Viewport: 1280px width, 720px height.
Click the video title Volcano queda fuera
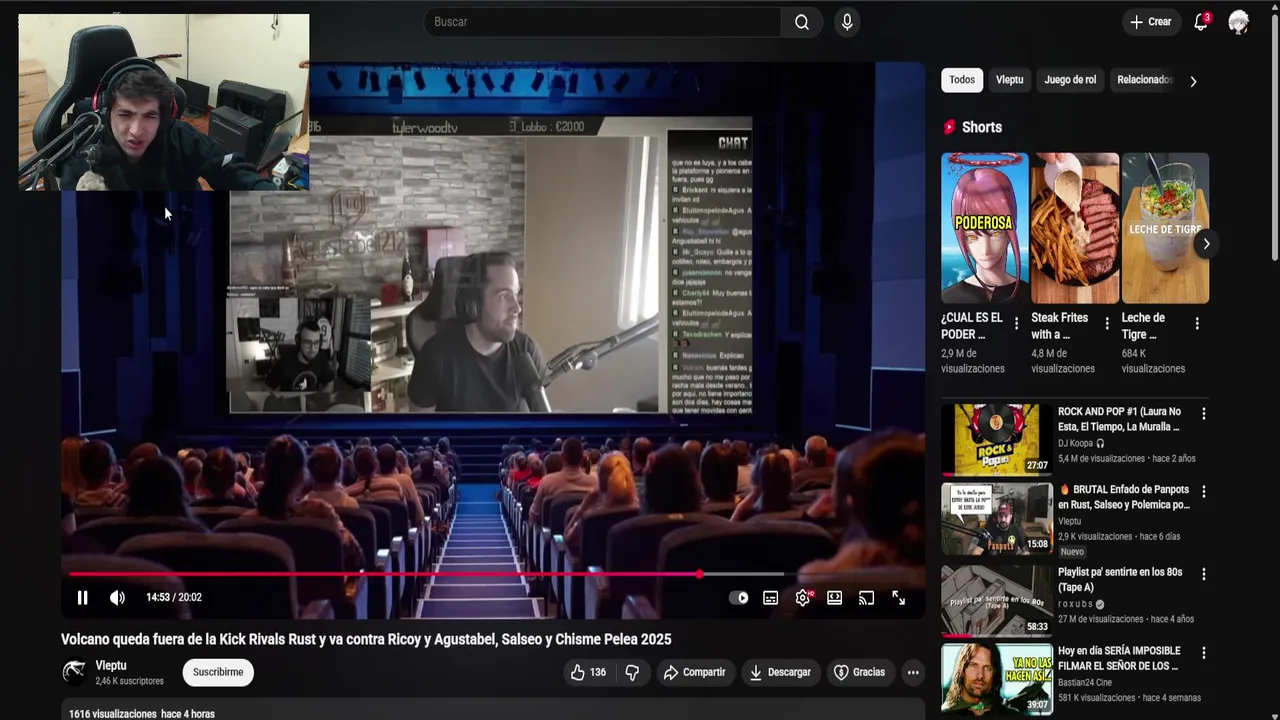pyautogui.click(x=366, y=639)
